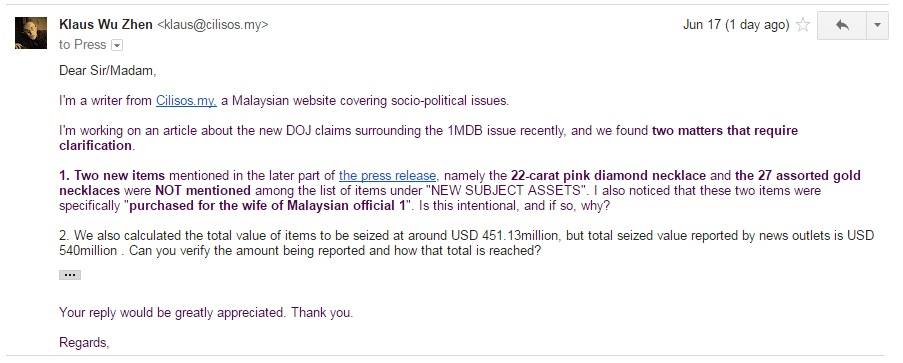
Task: Open 'the press release' hyperlink
Action: (389, 176)
